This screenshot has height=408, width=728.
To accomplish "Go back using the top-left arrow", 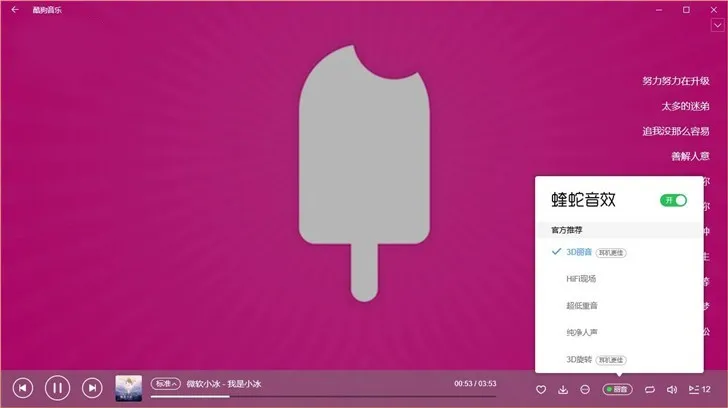I will 15,9.
